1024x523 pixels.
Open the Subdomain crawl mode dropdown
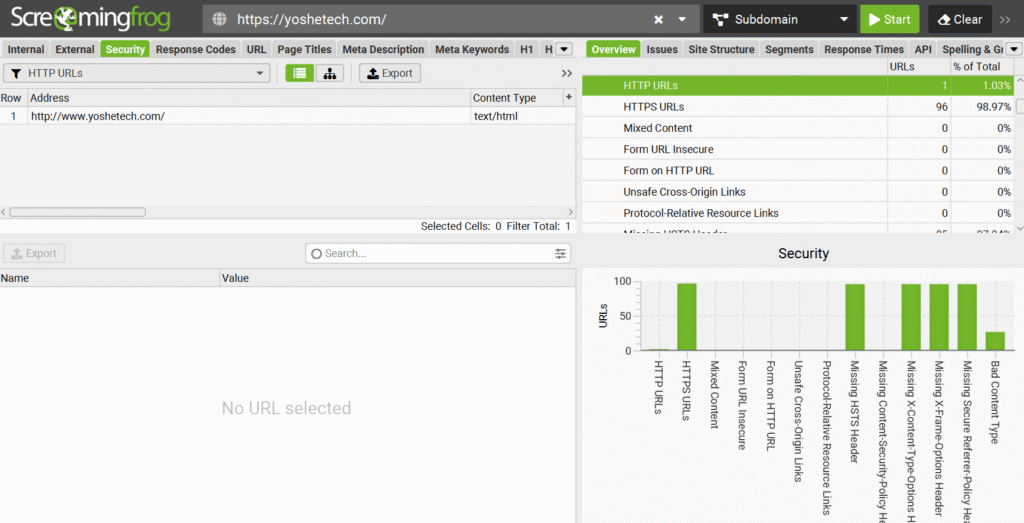(779, 19)
